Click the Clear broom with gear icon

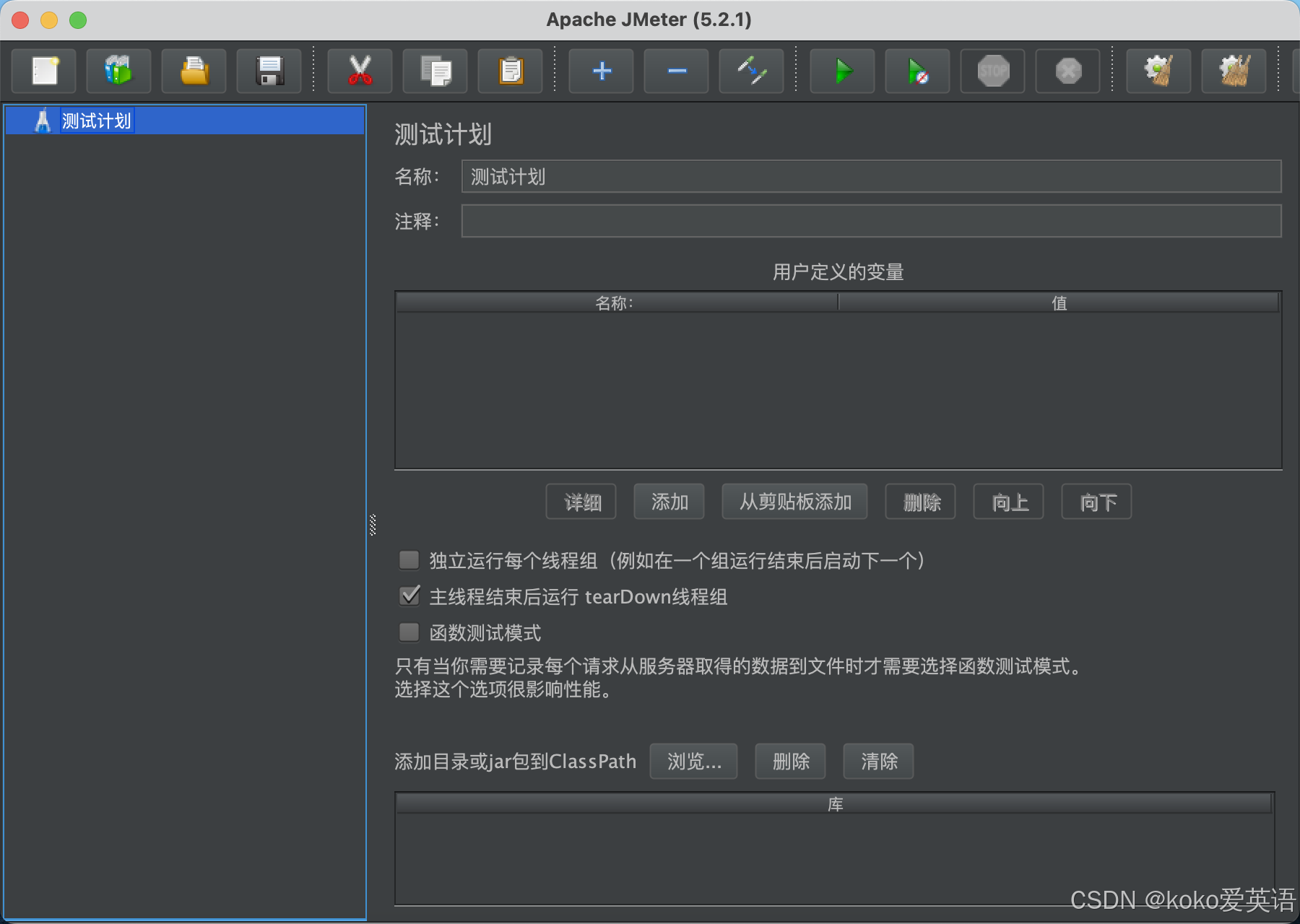(x=1159, y=71)
